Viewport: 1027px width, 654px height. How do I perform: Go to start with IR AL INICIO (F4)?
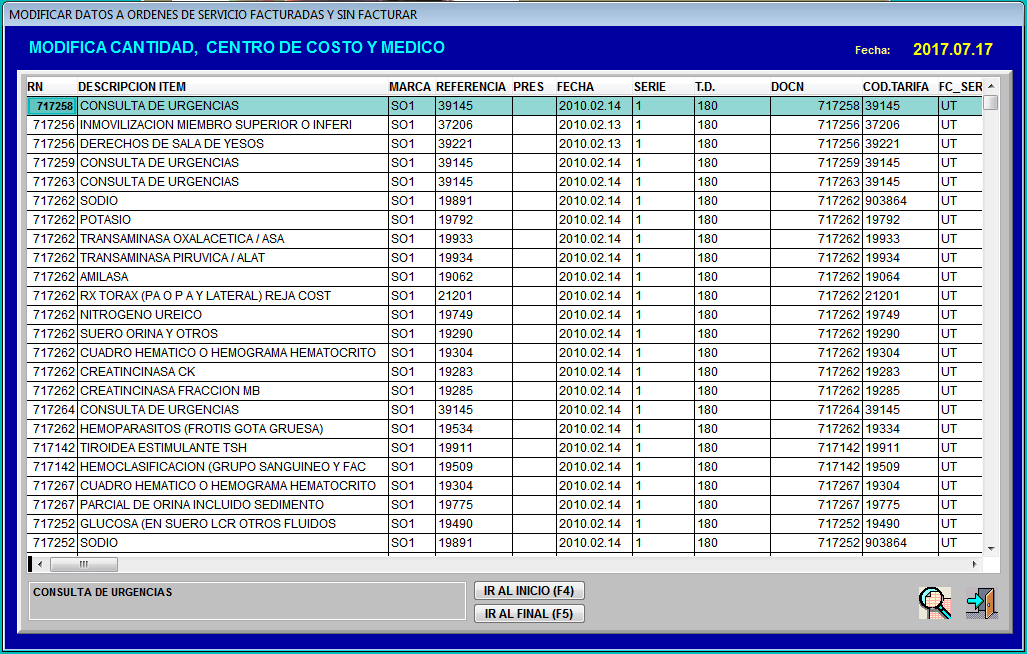coord(529,590)
